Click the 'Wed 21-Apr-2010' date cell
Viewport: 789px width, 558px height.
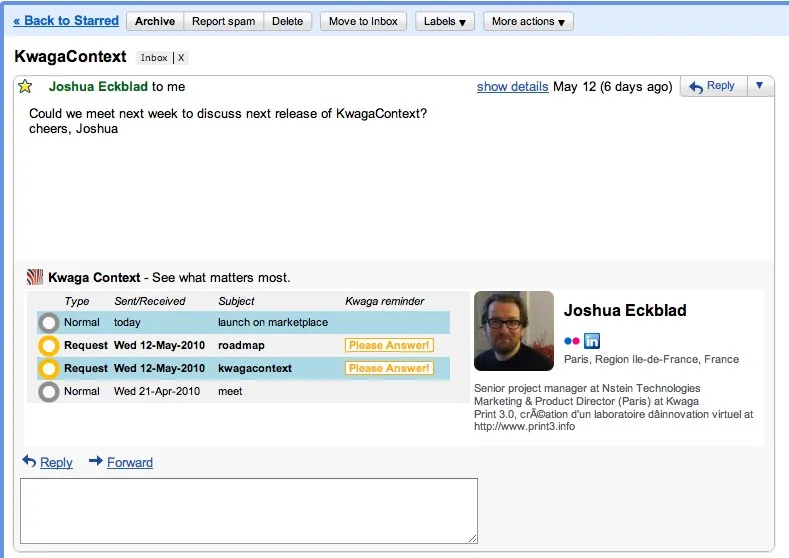[x=157, y=391]
